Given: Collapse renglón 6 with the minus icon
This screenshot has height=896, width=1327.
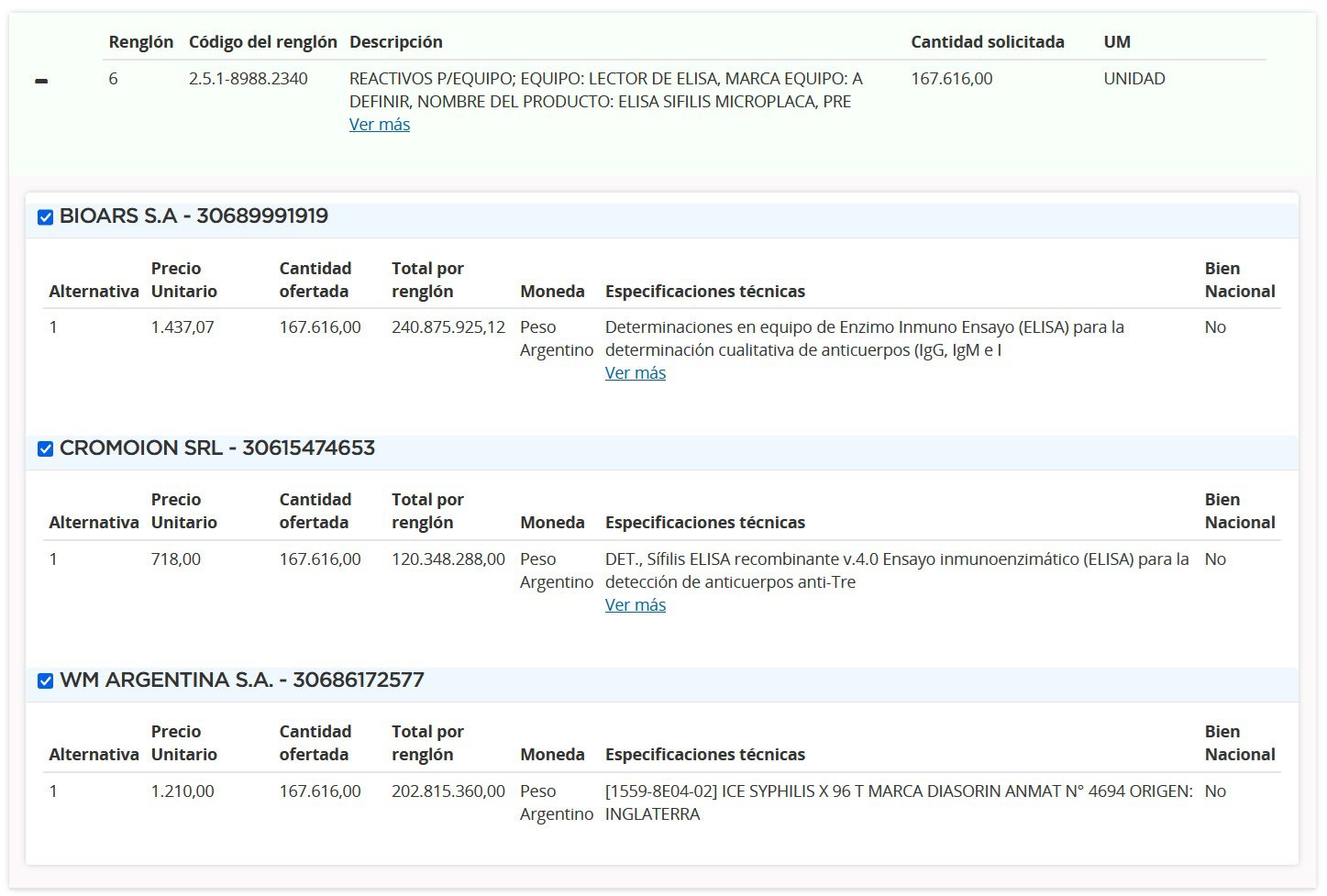Looking at the screenshot, I should coord(41,82).
